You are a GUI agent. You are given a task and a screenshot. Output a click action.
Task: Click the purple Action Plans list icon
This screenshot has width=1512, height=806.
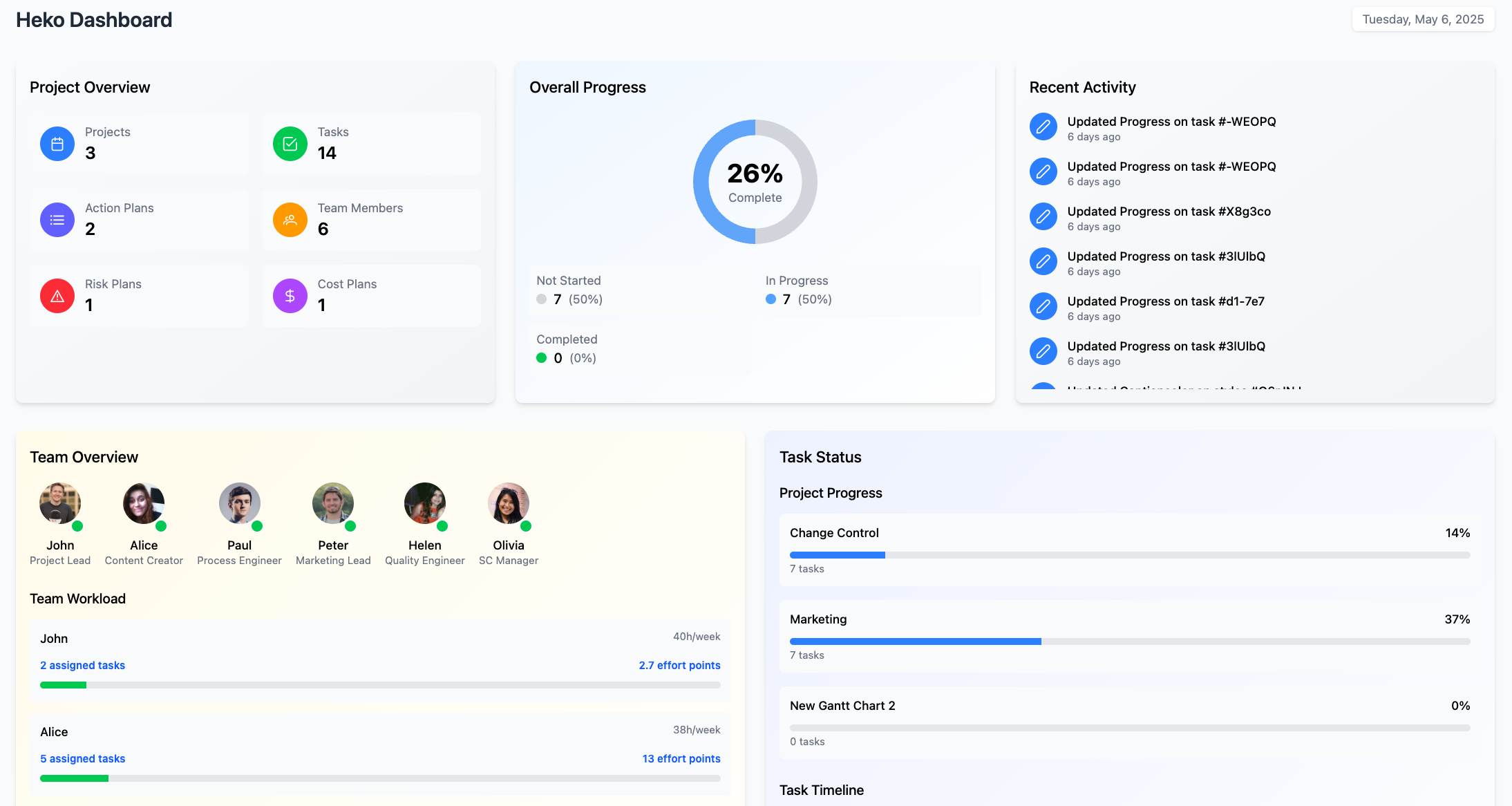pos(57,220)
